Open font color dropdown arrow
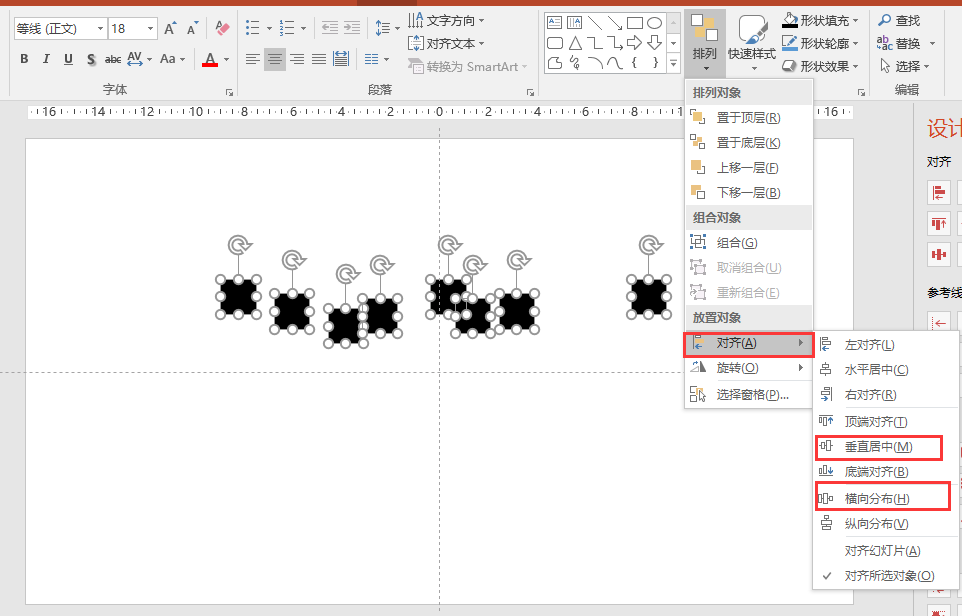Image resolution: width=962 pixels, height=616 pixels. [x=226, y=60]
